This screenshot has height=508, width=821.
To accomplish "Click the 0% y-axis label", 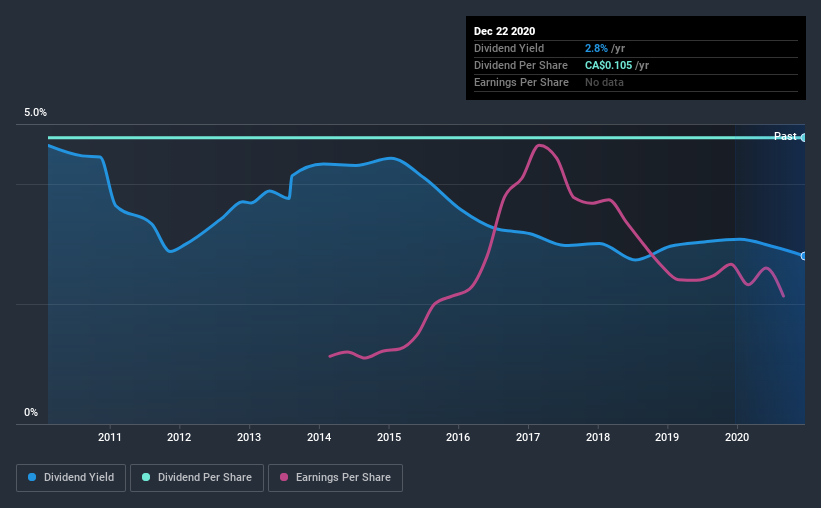I will point(31,413).
